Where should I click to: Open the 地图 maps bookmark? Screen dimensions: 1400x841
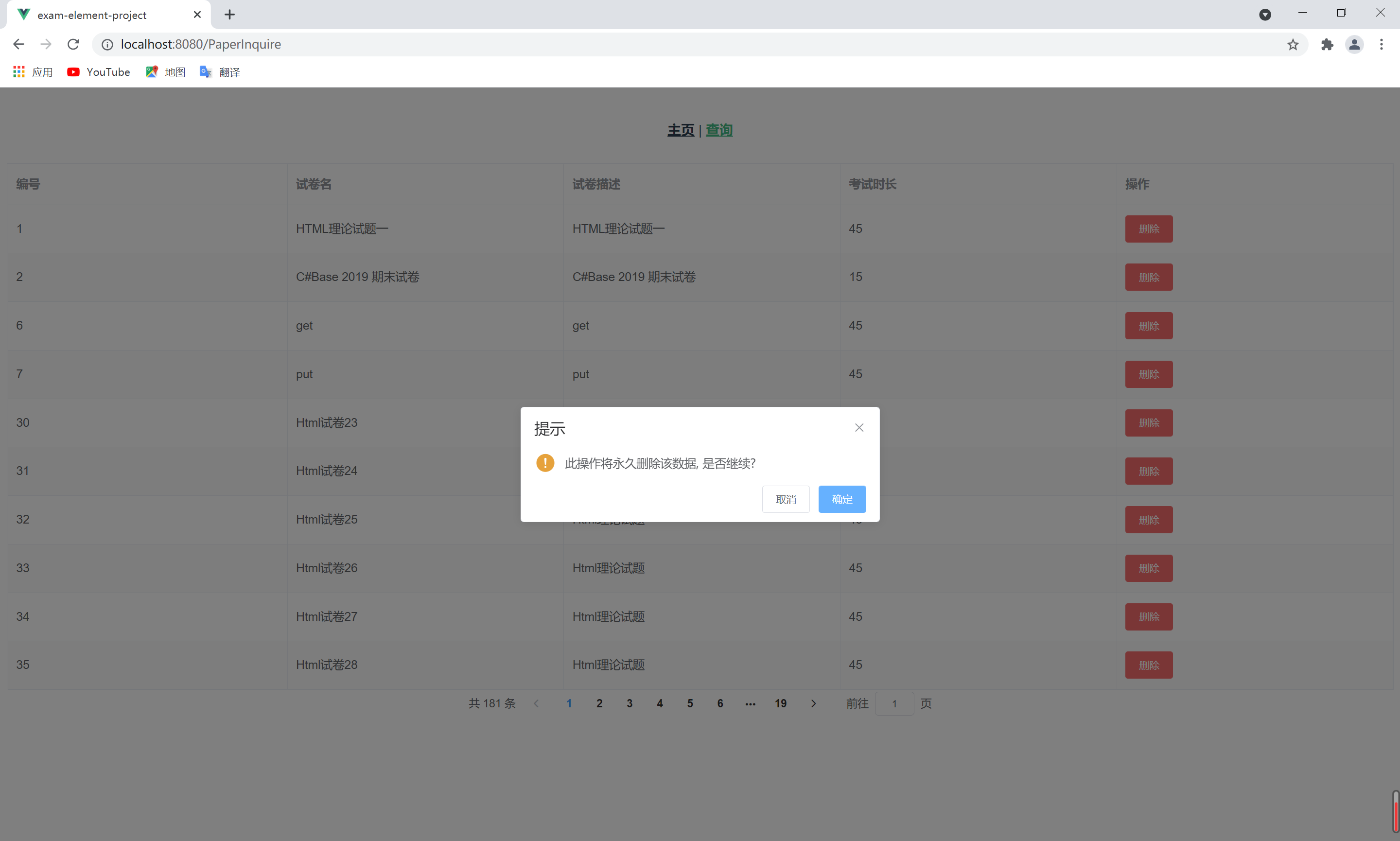click(165, 72)
